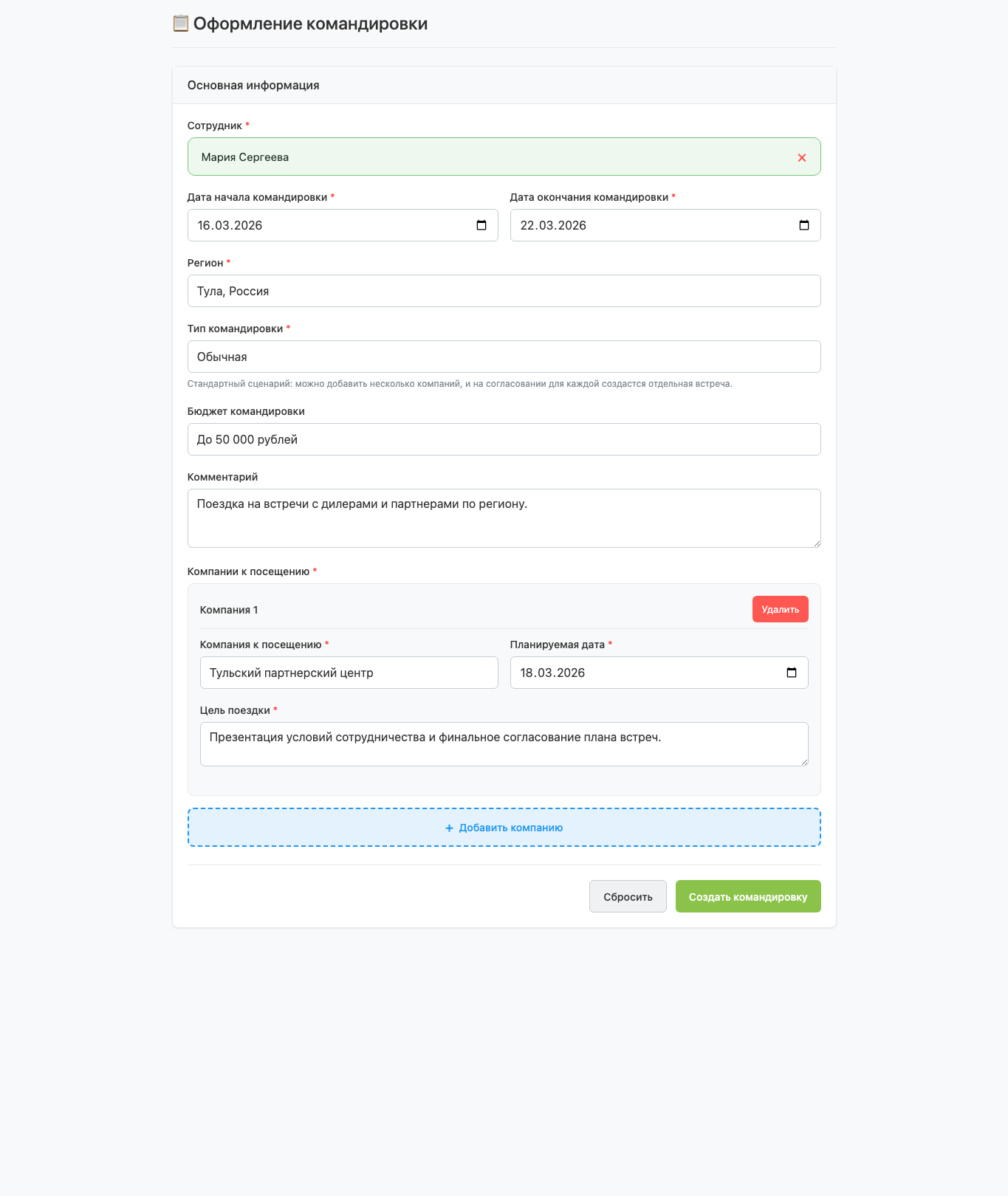Open the Бюджет командировки dropdown

point(504,439)
